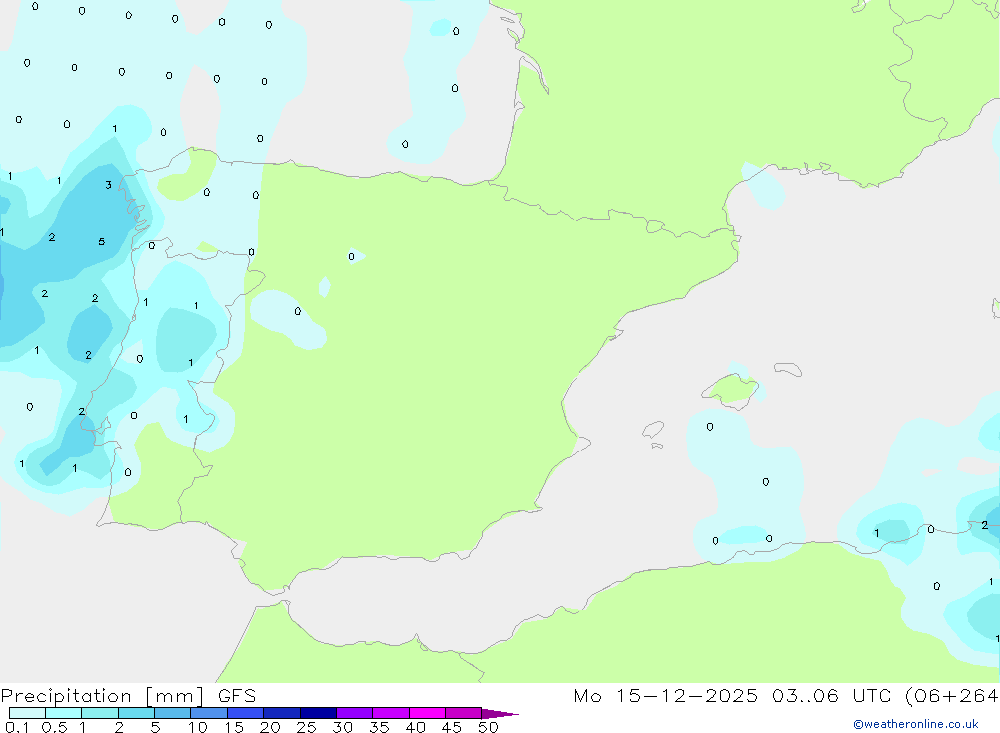1000x733 pixels.
Task: Click the legend label "25"
Action: click(x=307, y=727)
